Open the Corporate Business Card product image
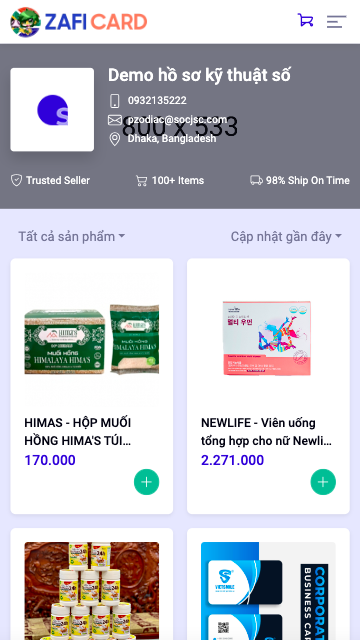 [268, 591]
